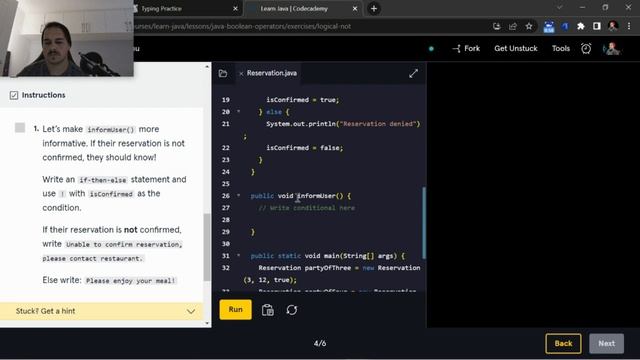The width and height of the screenshot is (640, 360).
Task: Select the Learn Java Codecademy tab
Action: pos(294,9)
